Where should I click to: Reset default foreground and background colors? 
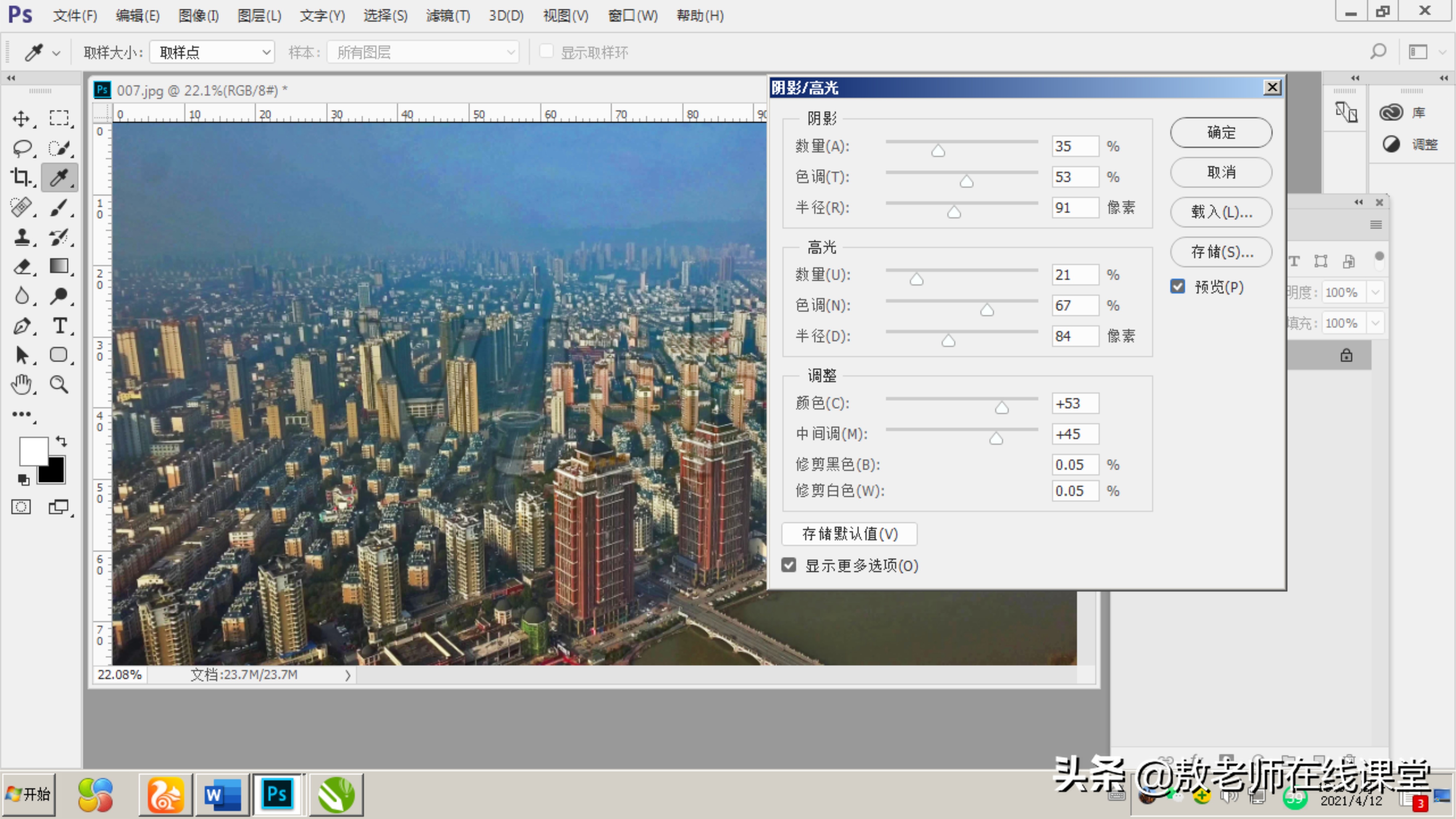point(23,480)
